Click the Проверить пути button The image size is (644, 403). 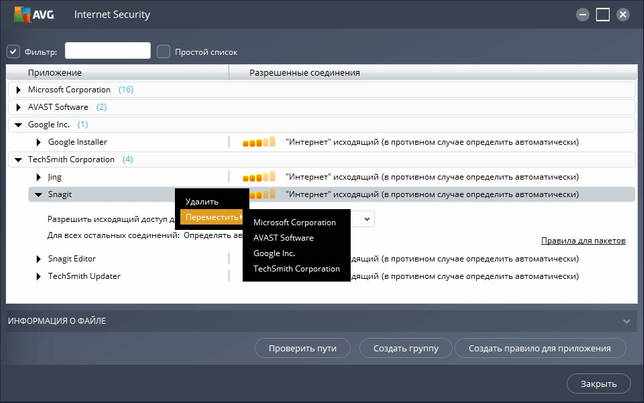(303, 348)
